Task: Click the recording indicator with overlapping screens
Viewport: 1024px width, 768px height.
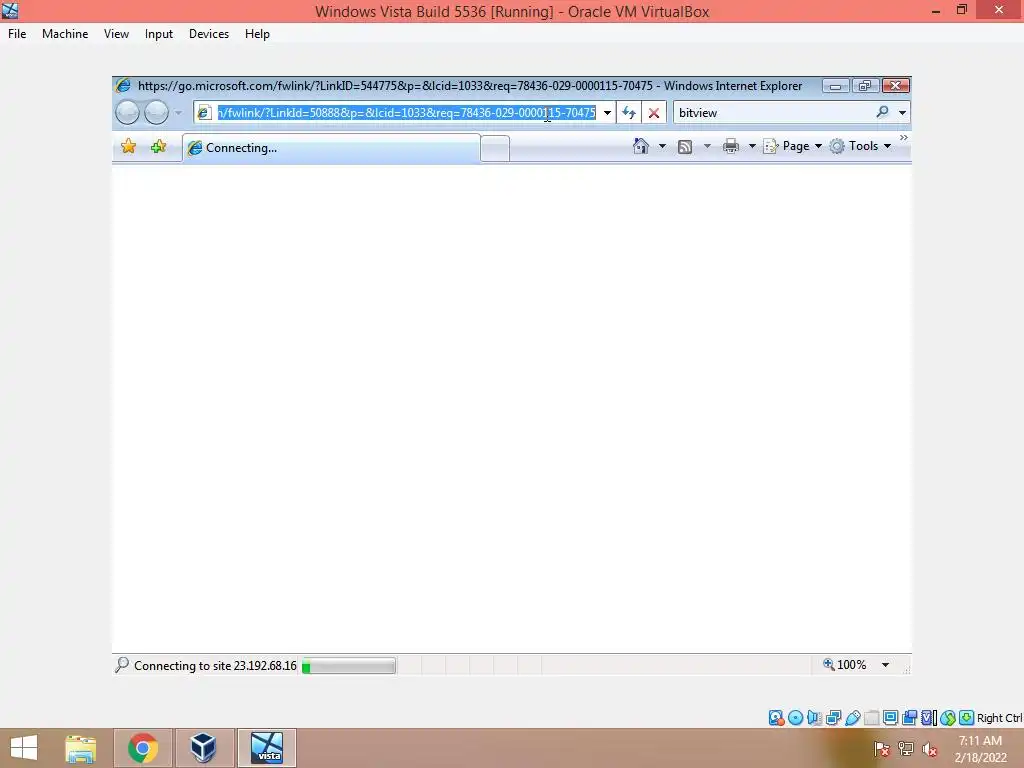Action: [x=909, y=718]
